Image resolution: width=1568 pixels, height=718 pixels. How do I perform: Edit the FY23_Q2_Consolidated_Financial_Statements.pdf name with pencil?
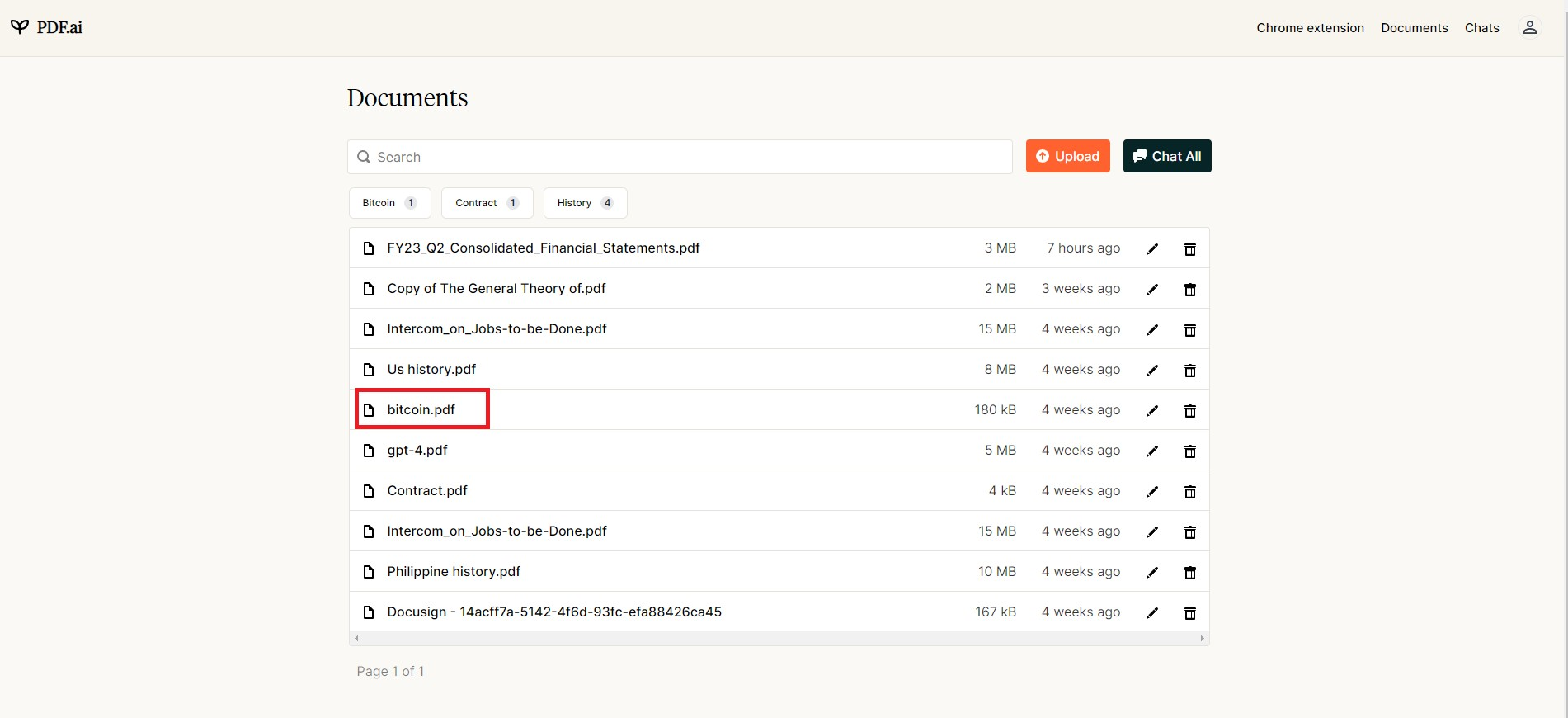click(1152, 249)
